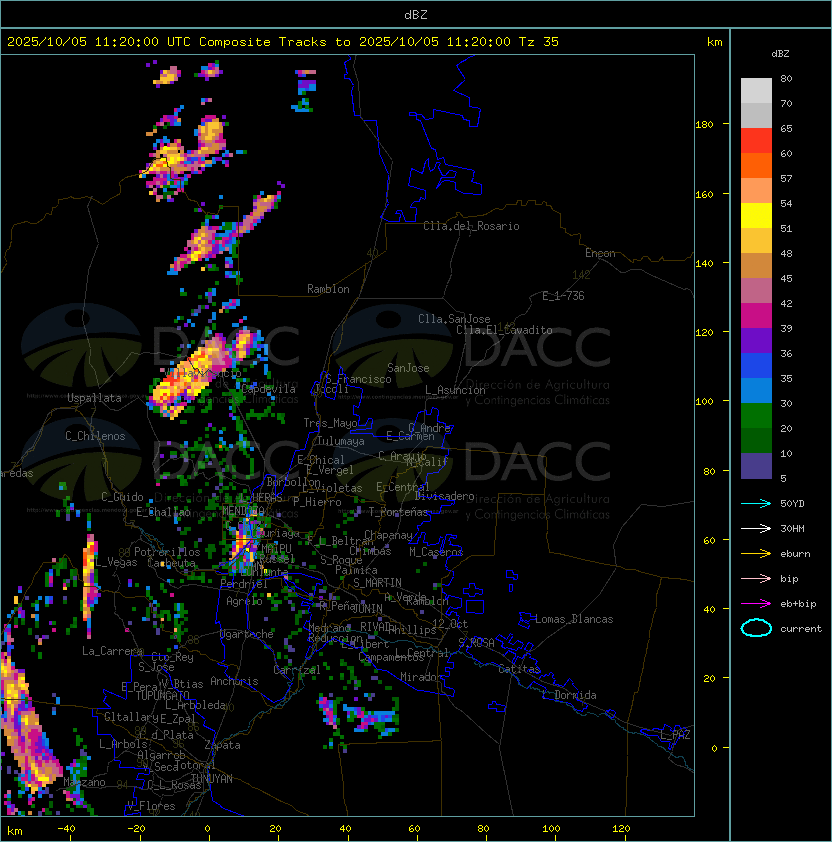Screen dimensions: 832x842
Task: Pick the purple swatch between 39 and 36
Action: point(756,340)
